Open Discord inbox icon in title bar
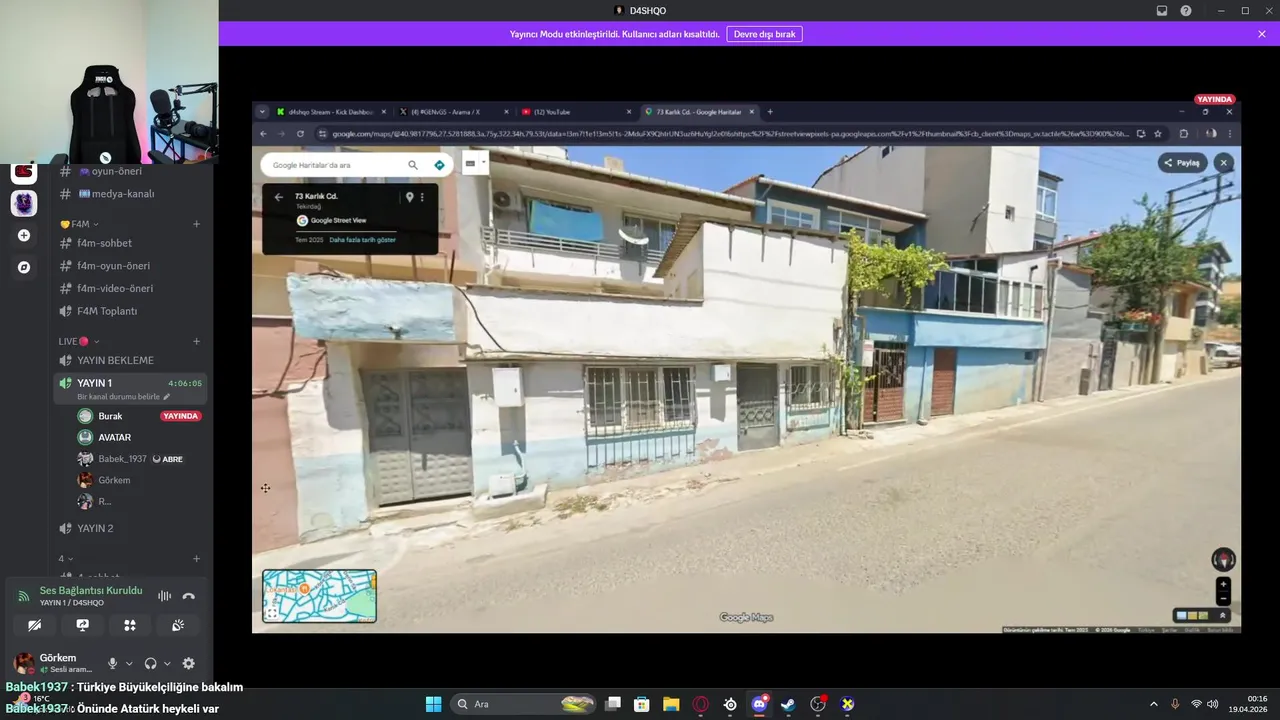Screen dimensions: 1280x720 tap(1162, 10)
